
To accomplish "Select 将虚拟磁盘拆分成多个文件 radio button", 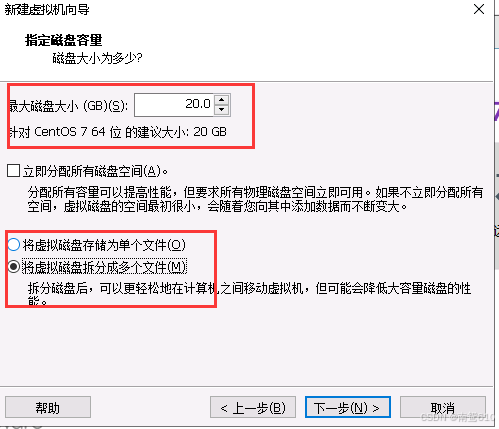I will click(x=14, y=267).
